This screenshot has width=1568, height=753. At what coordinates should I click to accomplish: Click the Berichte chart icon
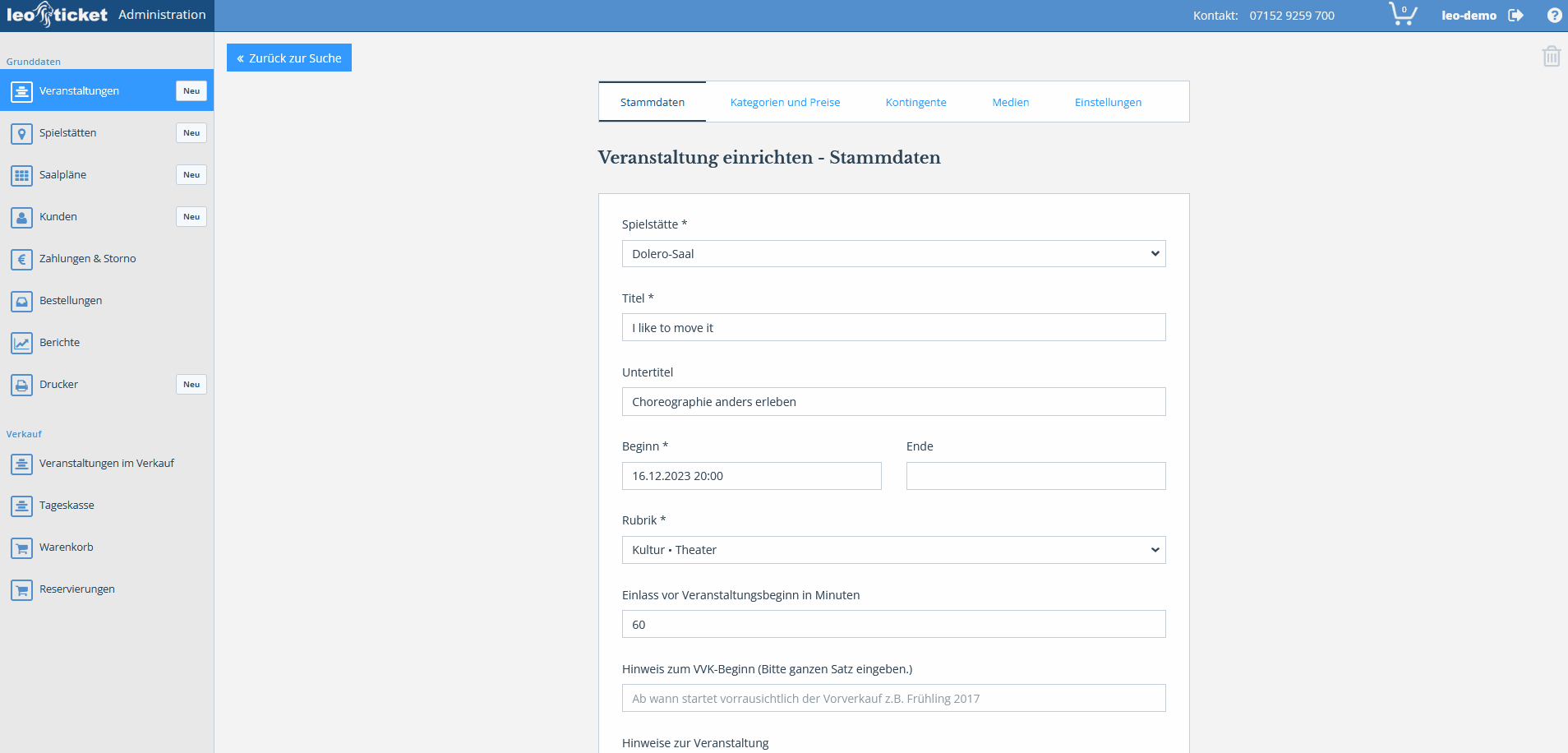(22, 343)
